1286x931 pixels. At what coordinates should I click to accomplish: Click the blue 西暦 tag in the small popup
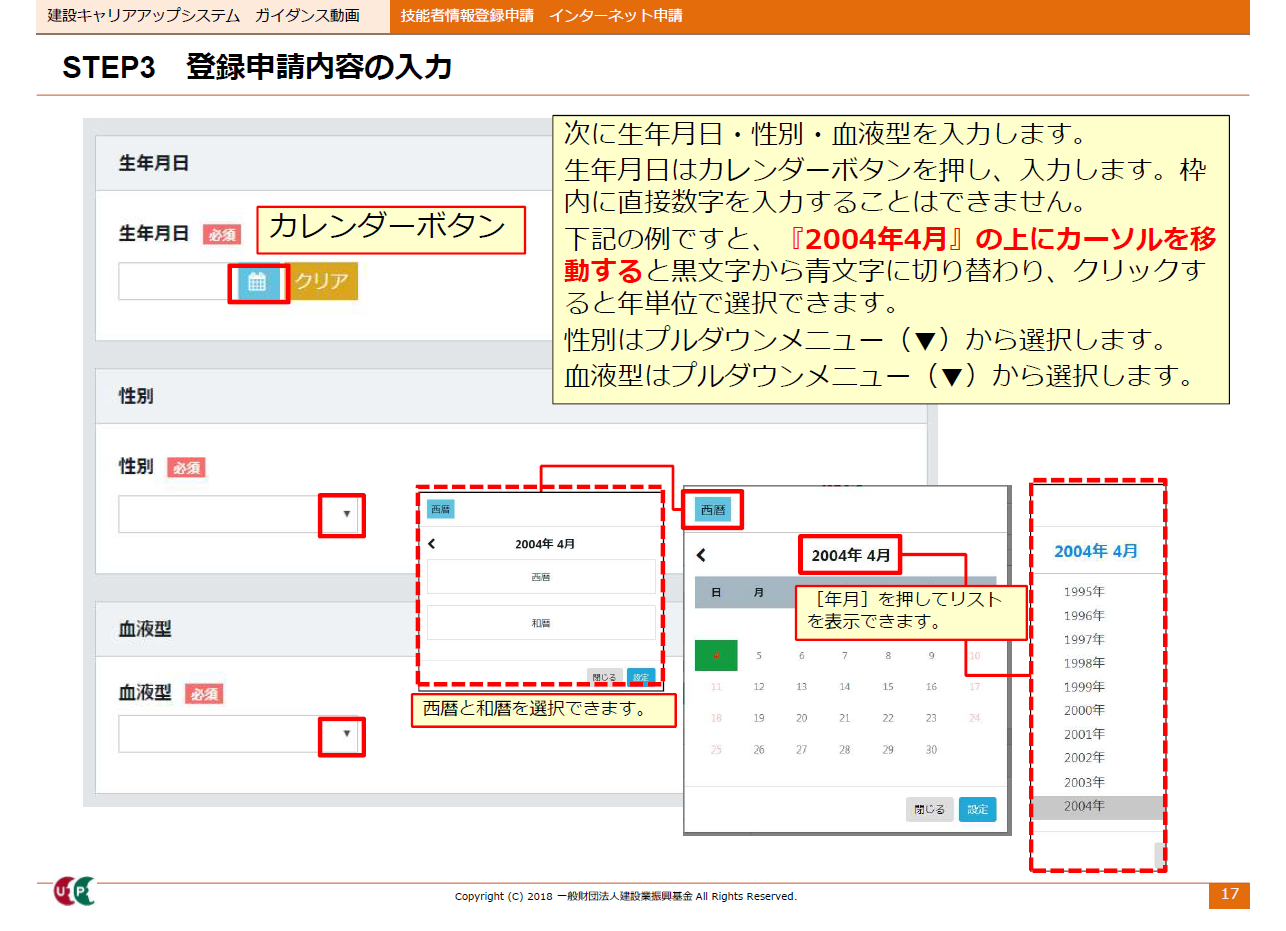coord(441,509)
